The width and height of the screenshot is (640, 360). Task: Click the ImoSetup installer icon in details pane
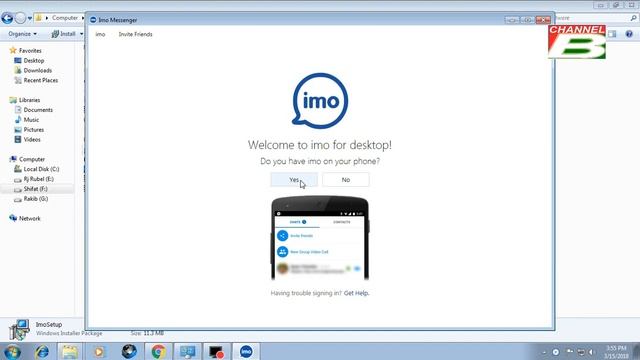[x=19, y=329]
